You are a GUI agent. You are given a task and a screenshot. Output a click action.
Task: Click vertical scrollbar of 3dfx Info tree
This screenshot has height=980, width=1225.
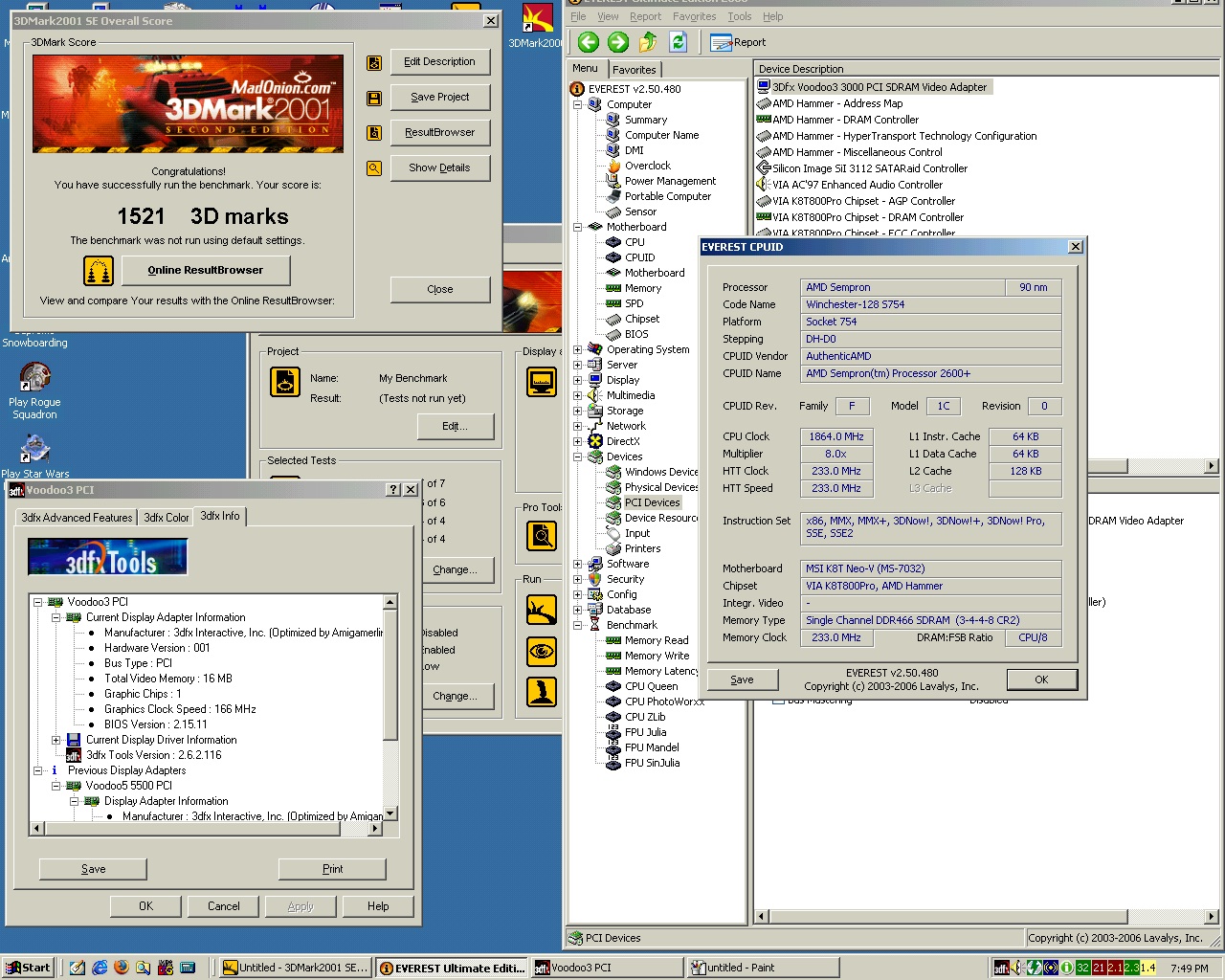coord(390,707)
